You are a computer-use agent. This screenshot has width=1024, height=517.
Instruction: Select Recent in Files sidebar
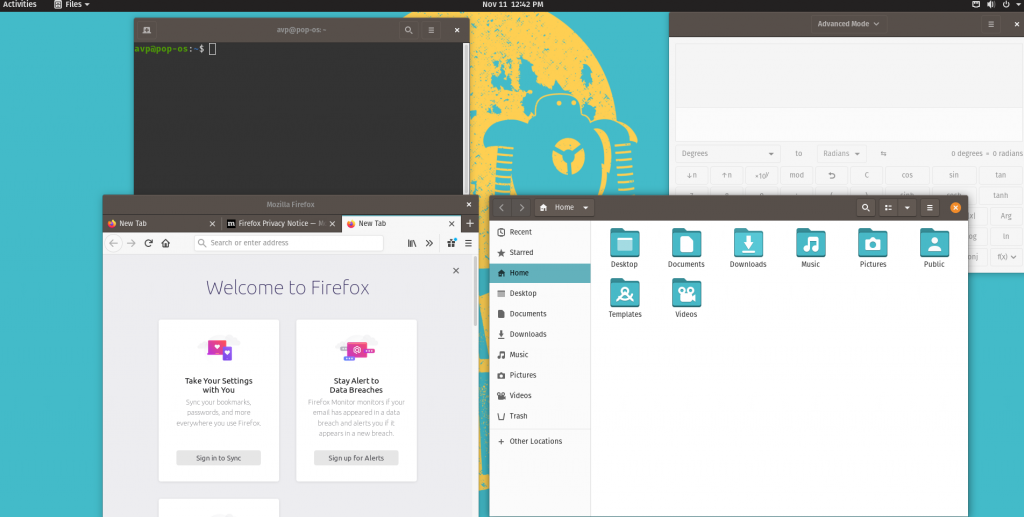tap(540, 232)
